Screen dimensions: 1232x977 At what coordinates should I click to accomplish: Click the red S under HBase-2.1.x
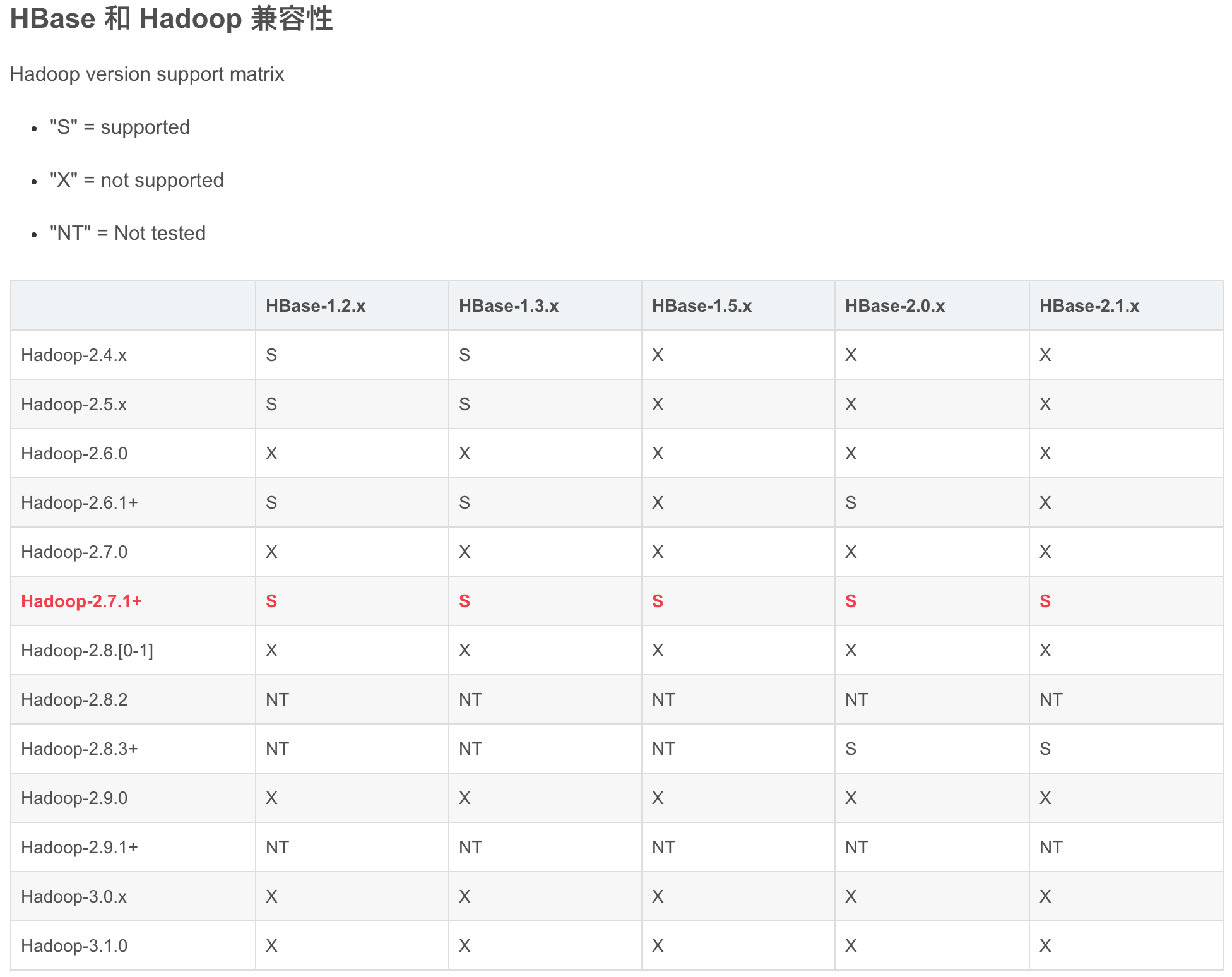coord(1046,601)
